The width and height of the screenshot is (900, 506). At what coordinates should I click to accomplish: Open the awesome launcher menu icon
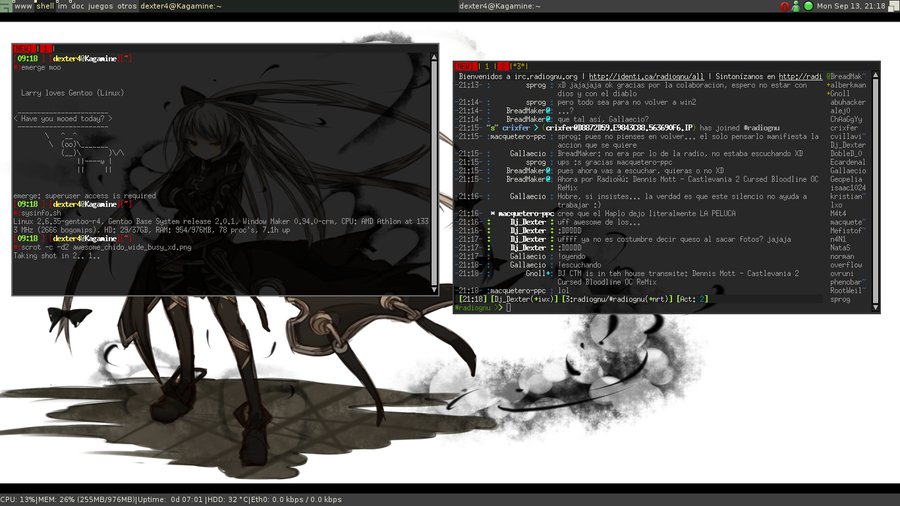6,6
